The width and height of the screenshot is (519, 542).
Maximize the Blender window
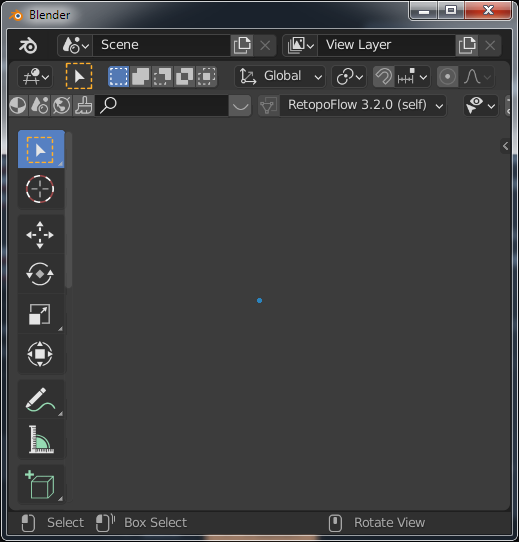[x=451, y=10]
